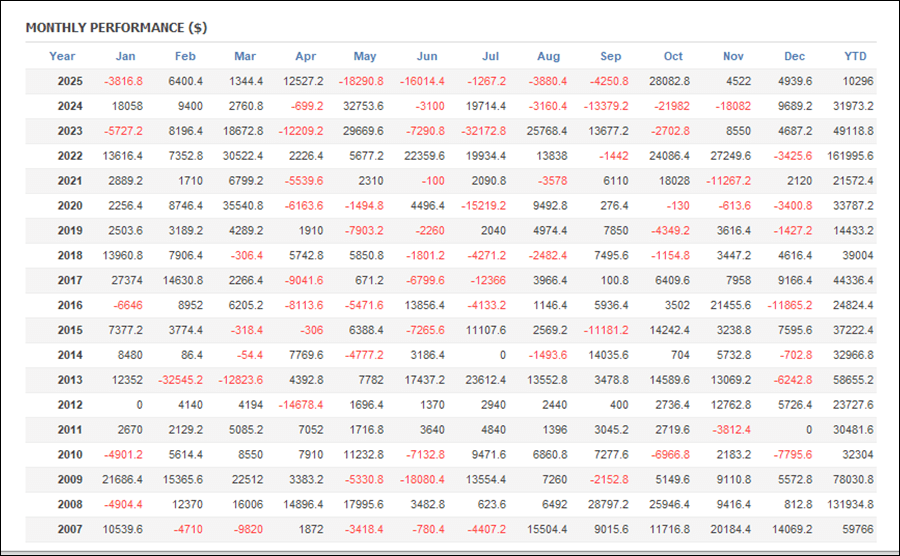Click the Monthly Performance ($) title
The width and height of the screenshot is (900, 556).
pos(116,27)
